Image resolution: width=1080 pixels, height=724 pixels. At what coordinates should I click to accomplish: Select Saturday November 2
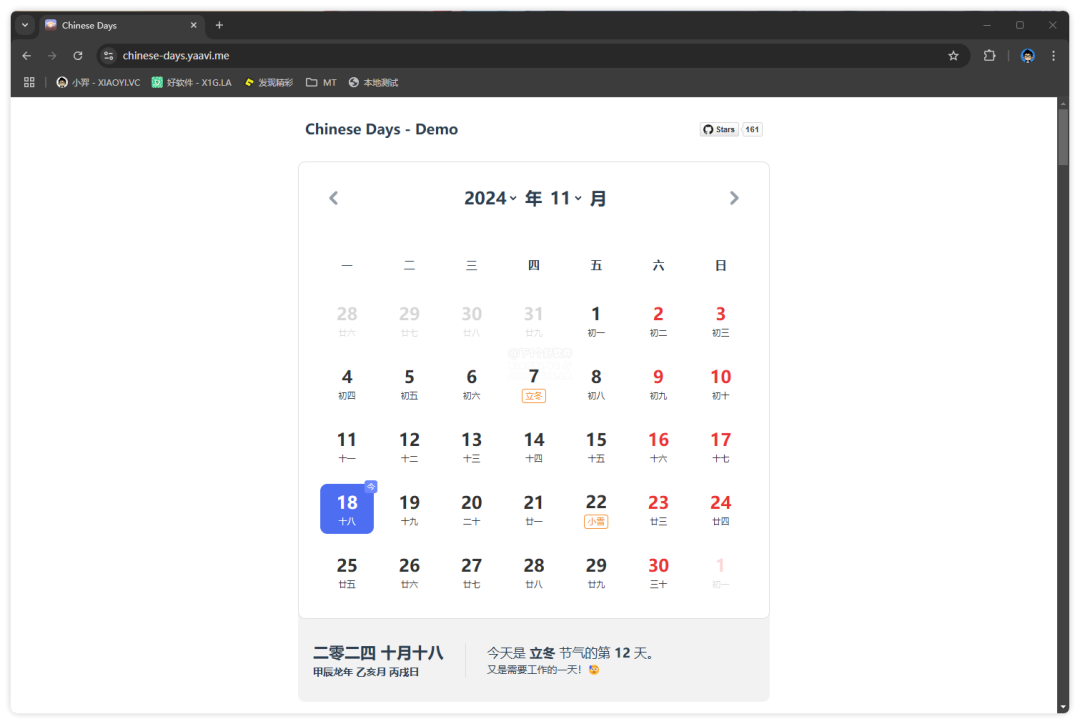point(658,321)
